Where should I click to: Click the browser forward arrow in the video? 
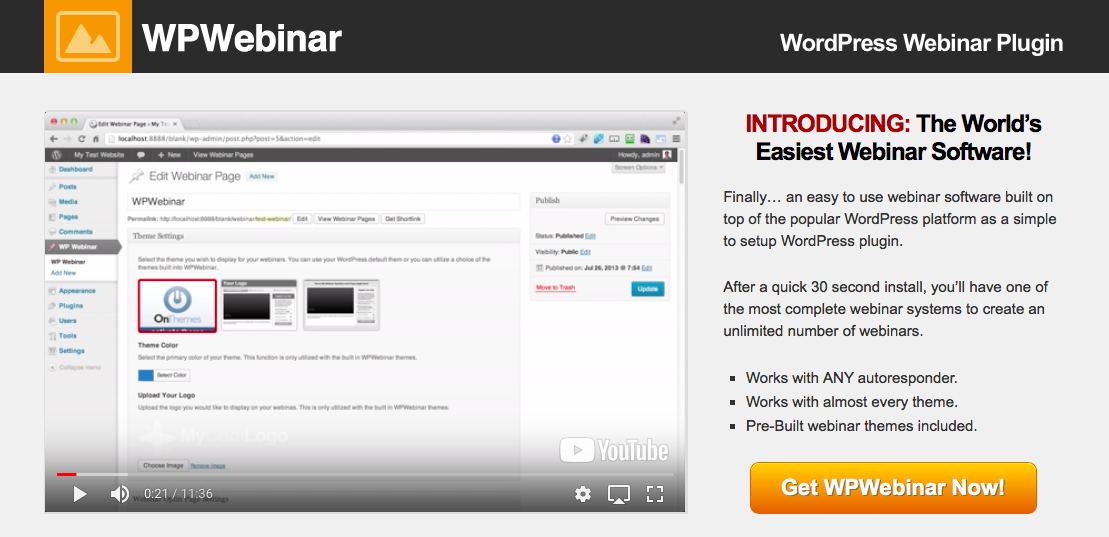(68, 139)
